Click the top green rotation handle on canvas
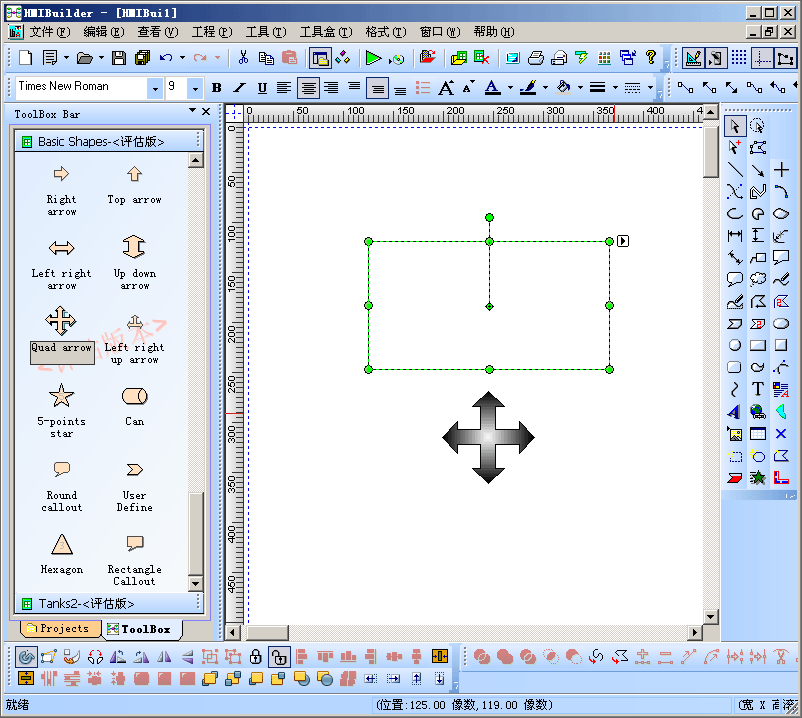This screenshot has width=802, height=718. pyautogui.click(x=489, y=217)
